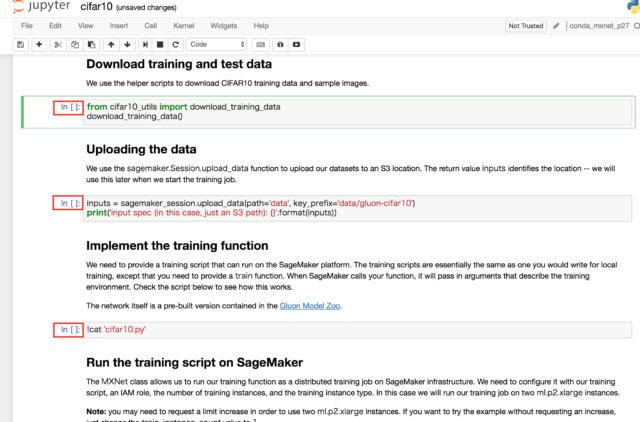Interrupt the kernel with the stop icon
Viewport: 640px width, 422px height.
160,44
